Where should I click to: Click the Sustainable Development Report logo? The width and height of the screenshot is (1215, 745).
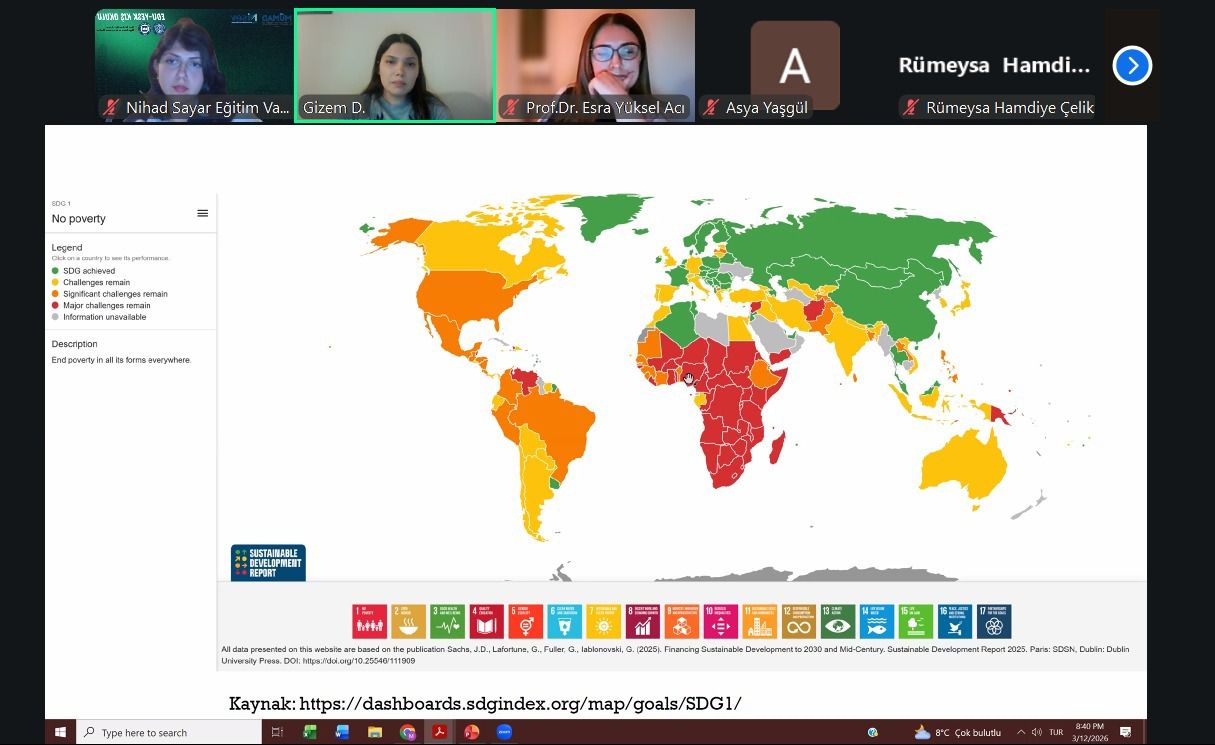[x=268, y=562]
